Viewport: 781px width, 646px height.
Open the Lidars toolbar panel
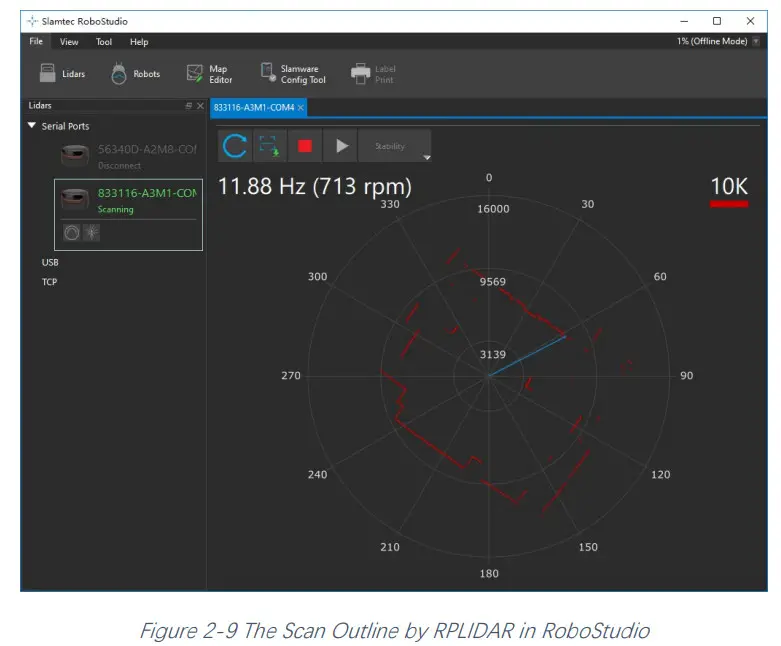[62, 74]
